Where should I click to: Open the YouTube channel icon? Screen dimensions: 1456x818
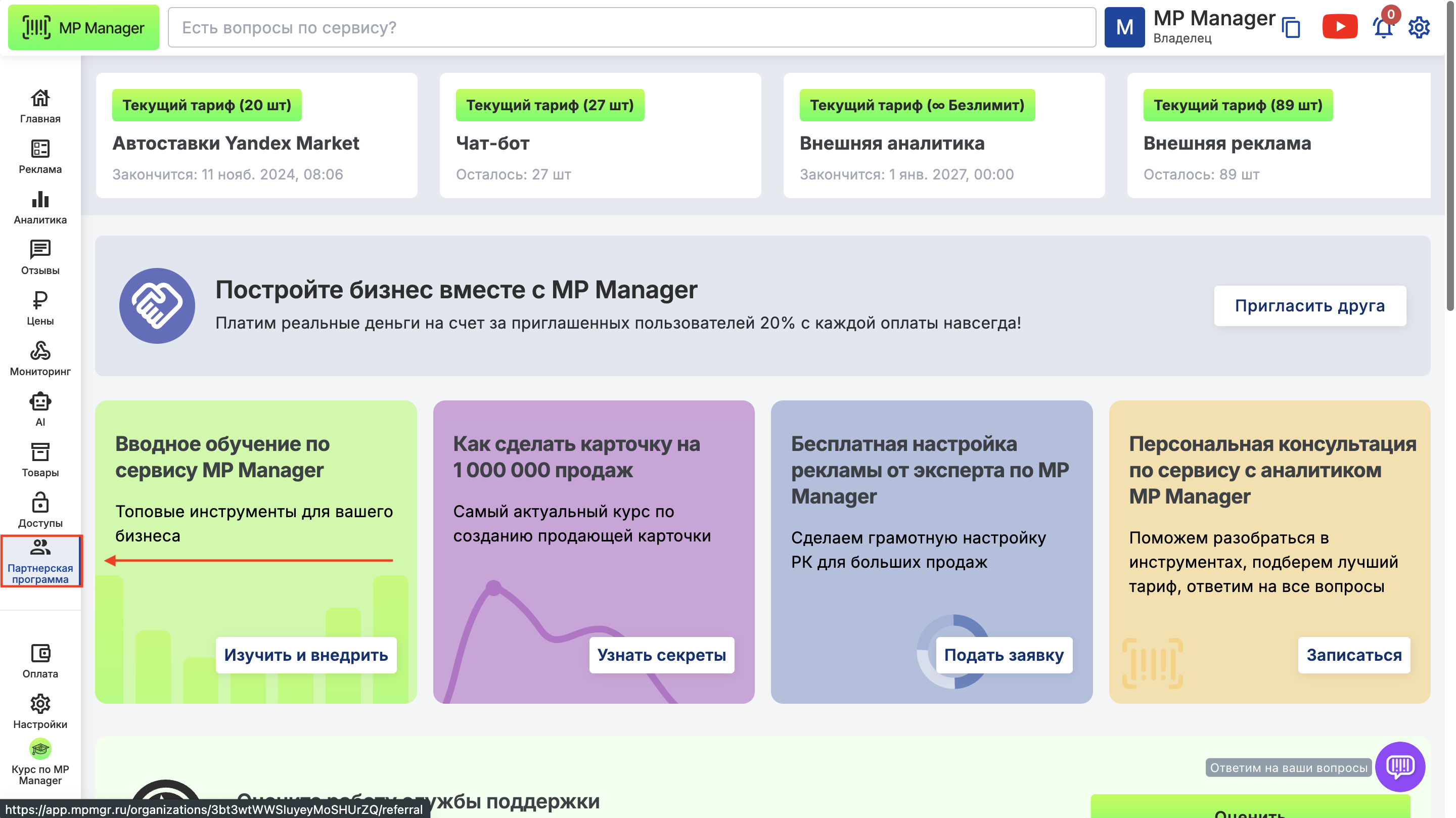click(x=1339, y=27)
